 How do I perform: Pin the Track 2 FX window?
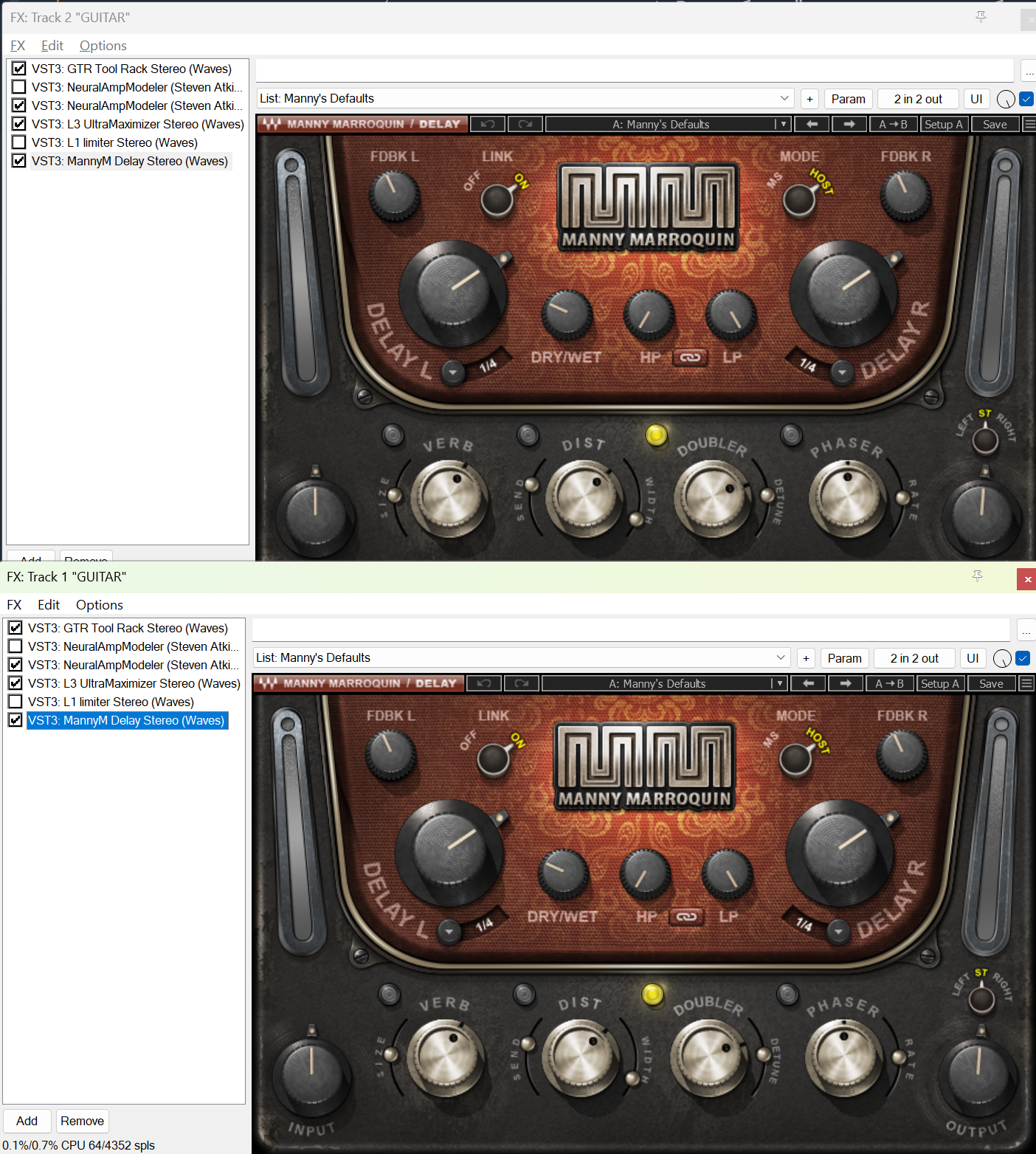pos(981,17)
